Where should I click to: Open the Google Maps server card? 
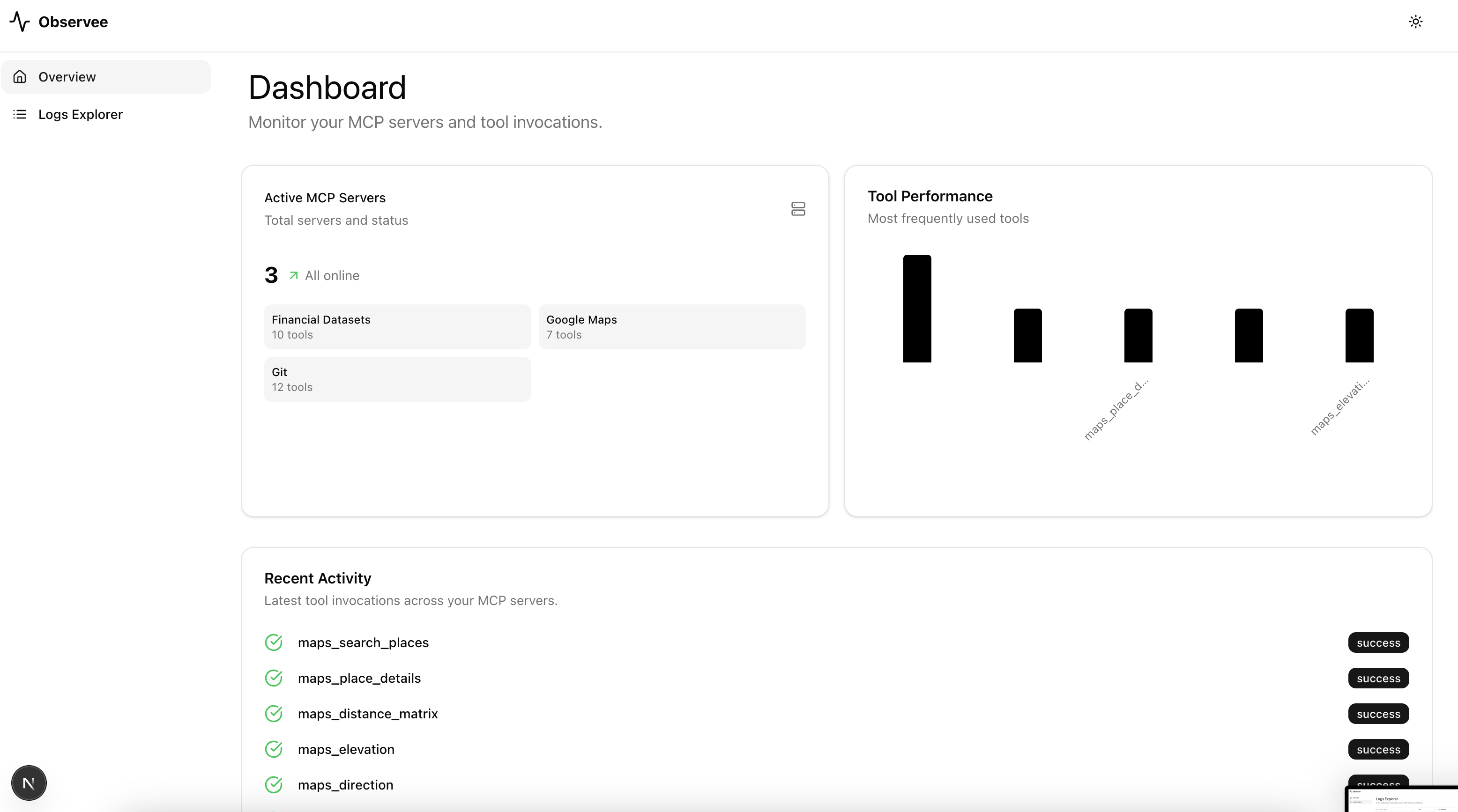point(672,326)
